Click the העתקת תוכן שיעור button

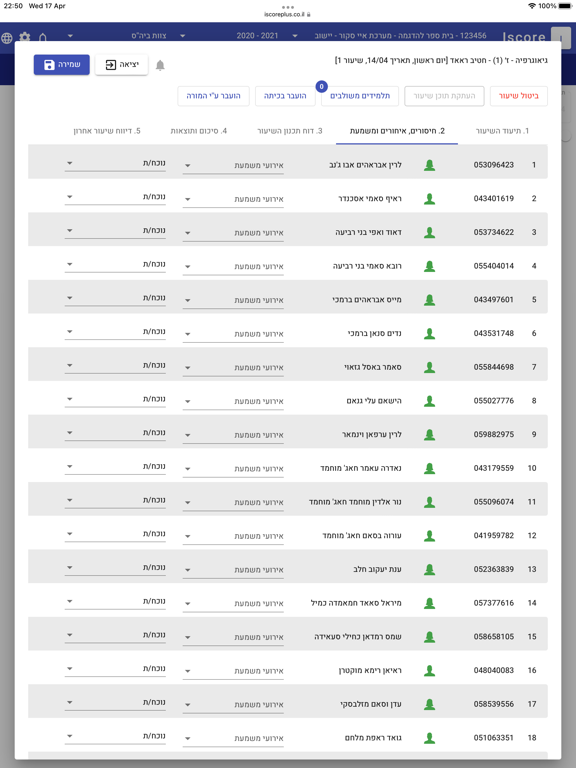pos(444,96)
